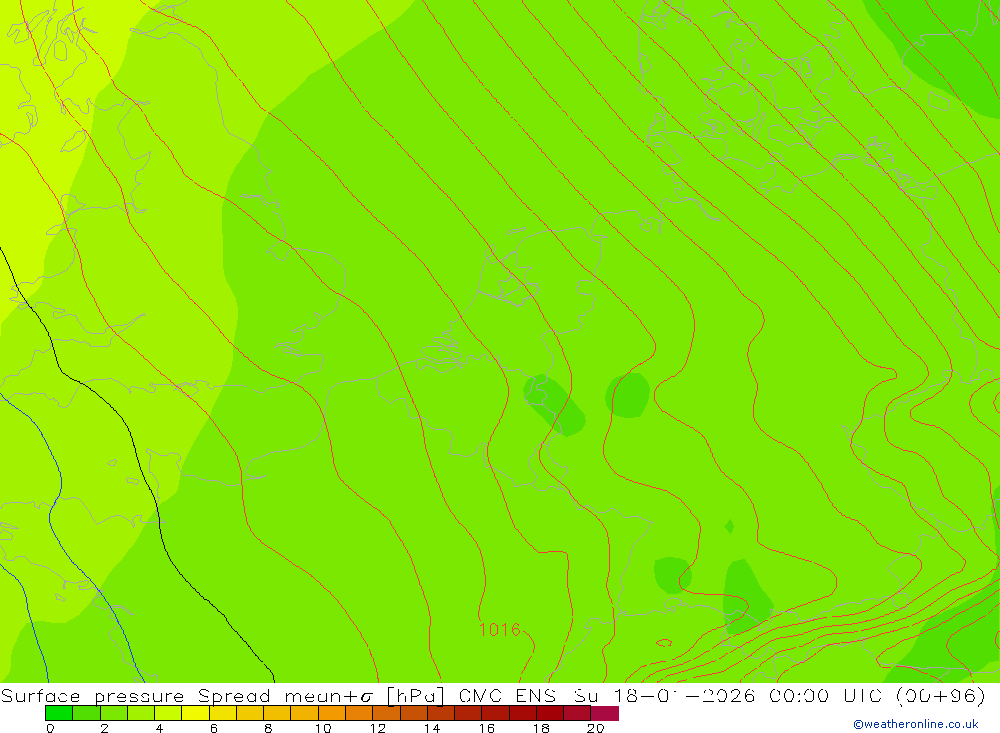Click the '[hPa]' unit label
Image resolution: width=1000 pixels, height=733 pixels.
point(415,695)
